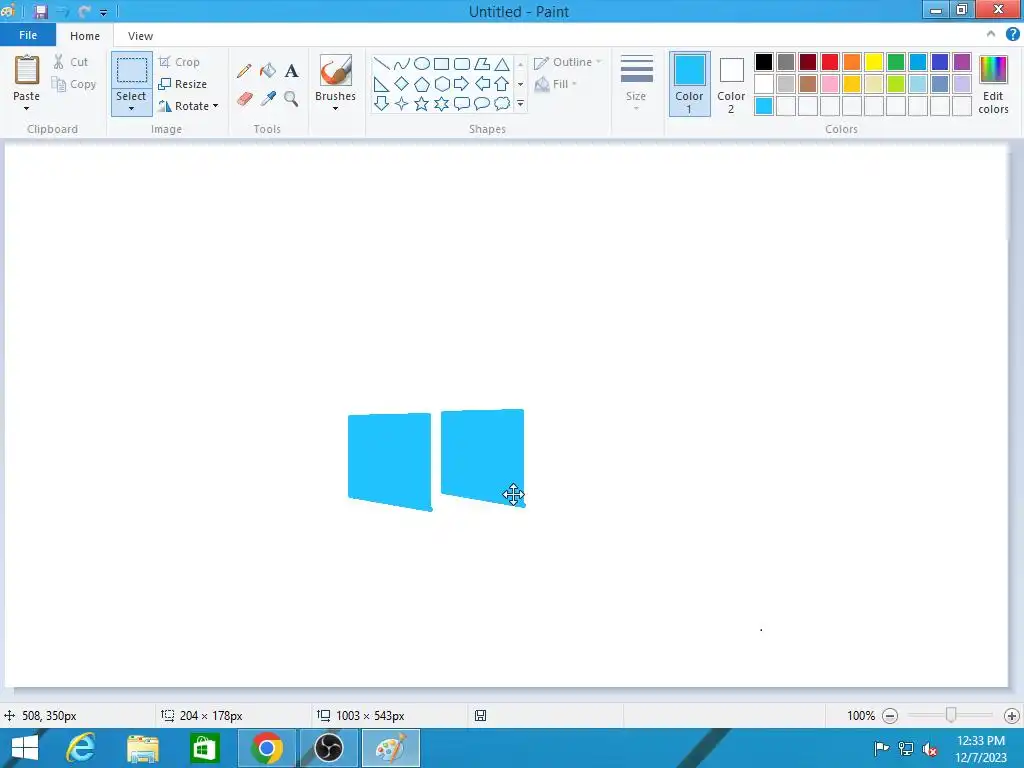The height and width of the screenshot is (768, 1024).
Task: Choose the Diamond shape
Action: click(402, 84)
